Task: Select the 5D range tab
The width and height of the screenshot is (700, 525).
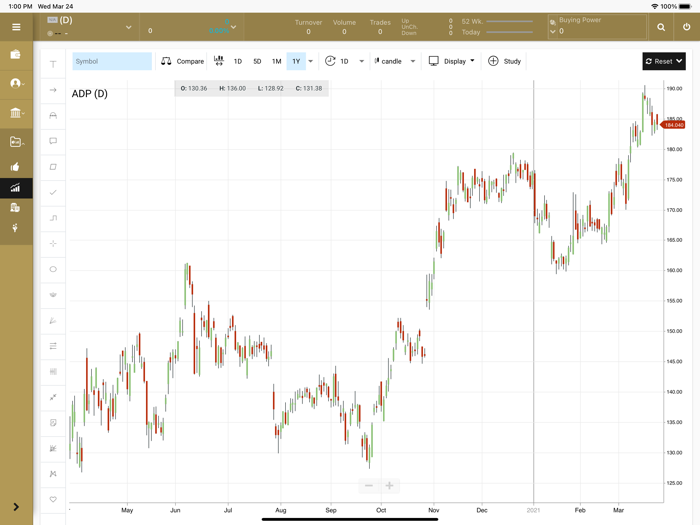Action: click(257, 61)
